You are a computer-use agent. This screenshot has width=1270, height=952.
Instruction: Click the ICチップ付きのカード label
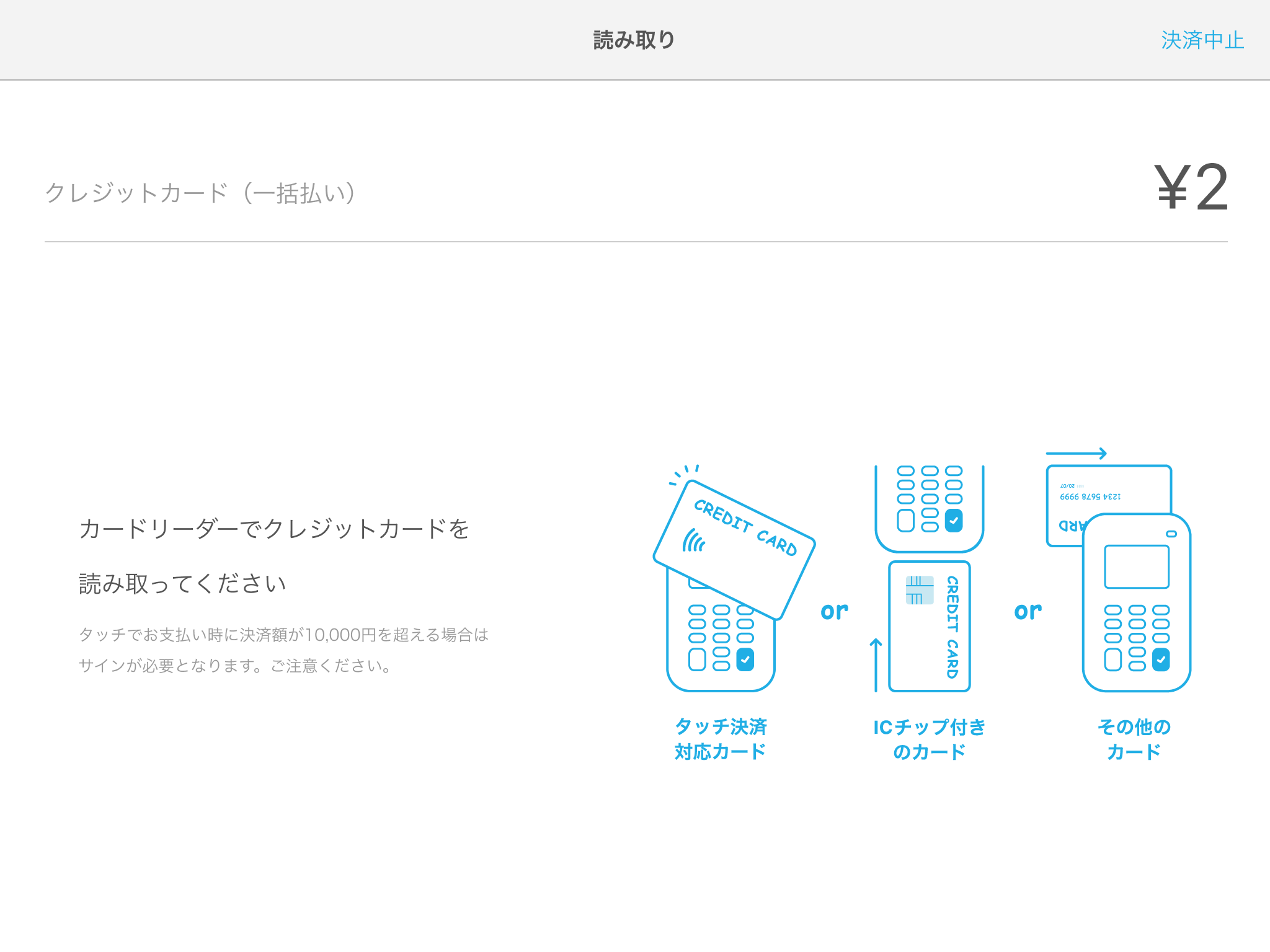click(x=929, y=739)
